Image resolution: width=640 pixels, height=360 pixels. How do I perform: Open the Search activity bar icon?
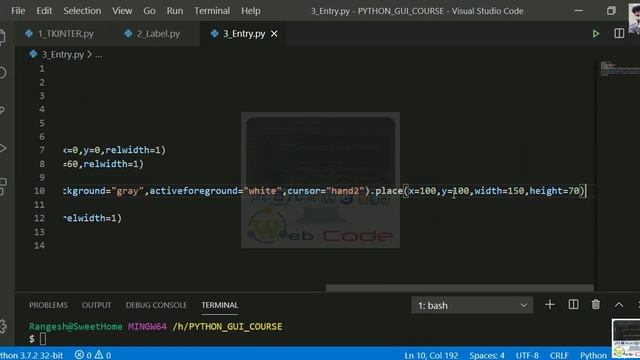coord(2,73)
